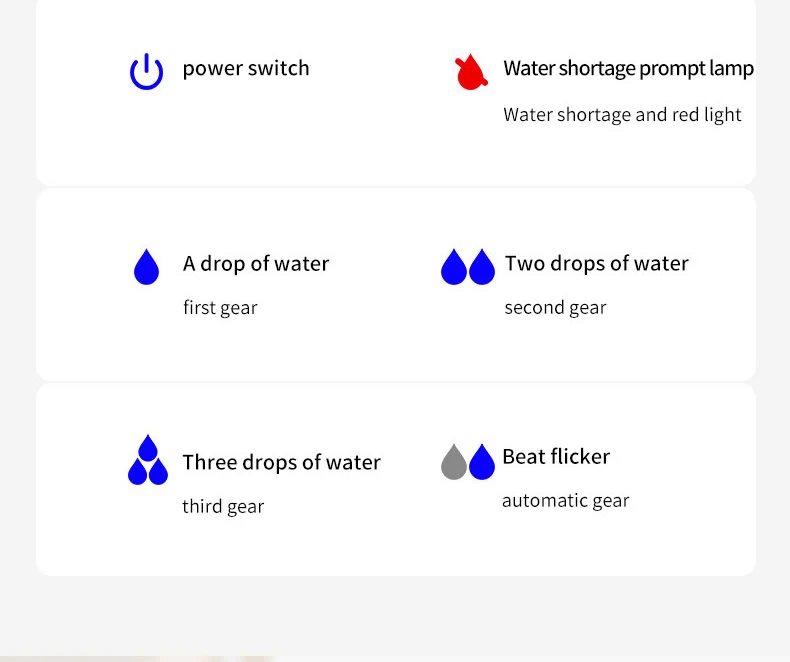Click the 'A drop of water' heading
The width and height of the screenshot is (790, 662).
pos(256,263)
